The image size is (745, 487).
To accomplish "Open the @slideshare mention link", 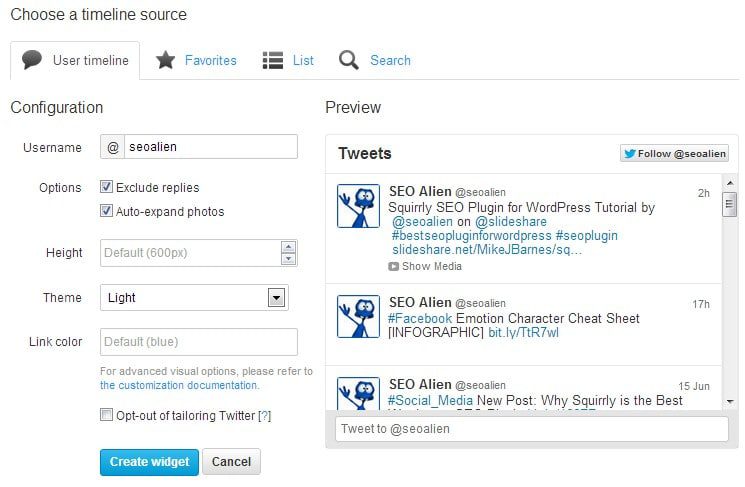I will pos(511,222).
